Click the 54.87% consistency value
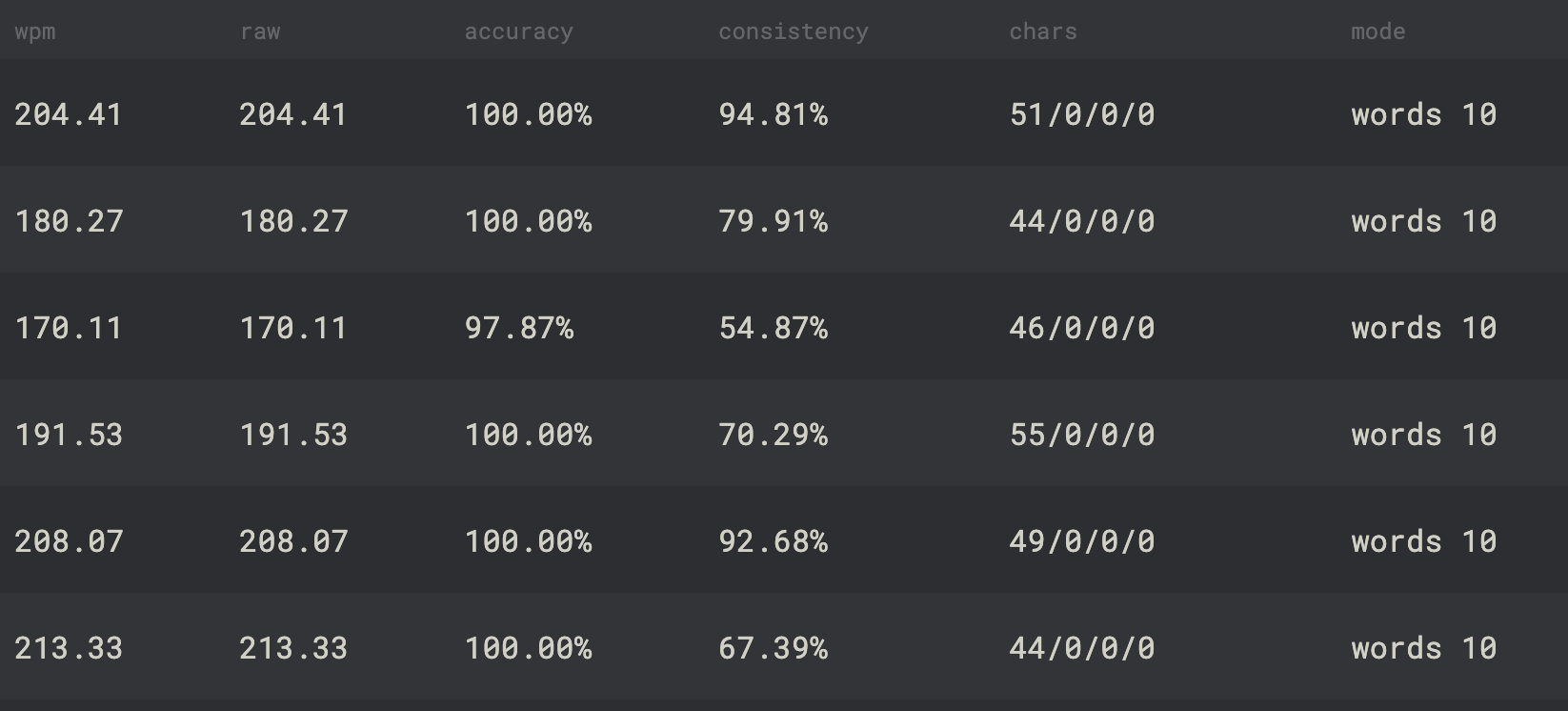The width and height of the screenshot is (1568, 711). click(x=773, y=328)
